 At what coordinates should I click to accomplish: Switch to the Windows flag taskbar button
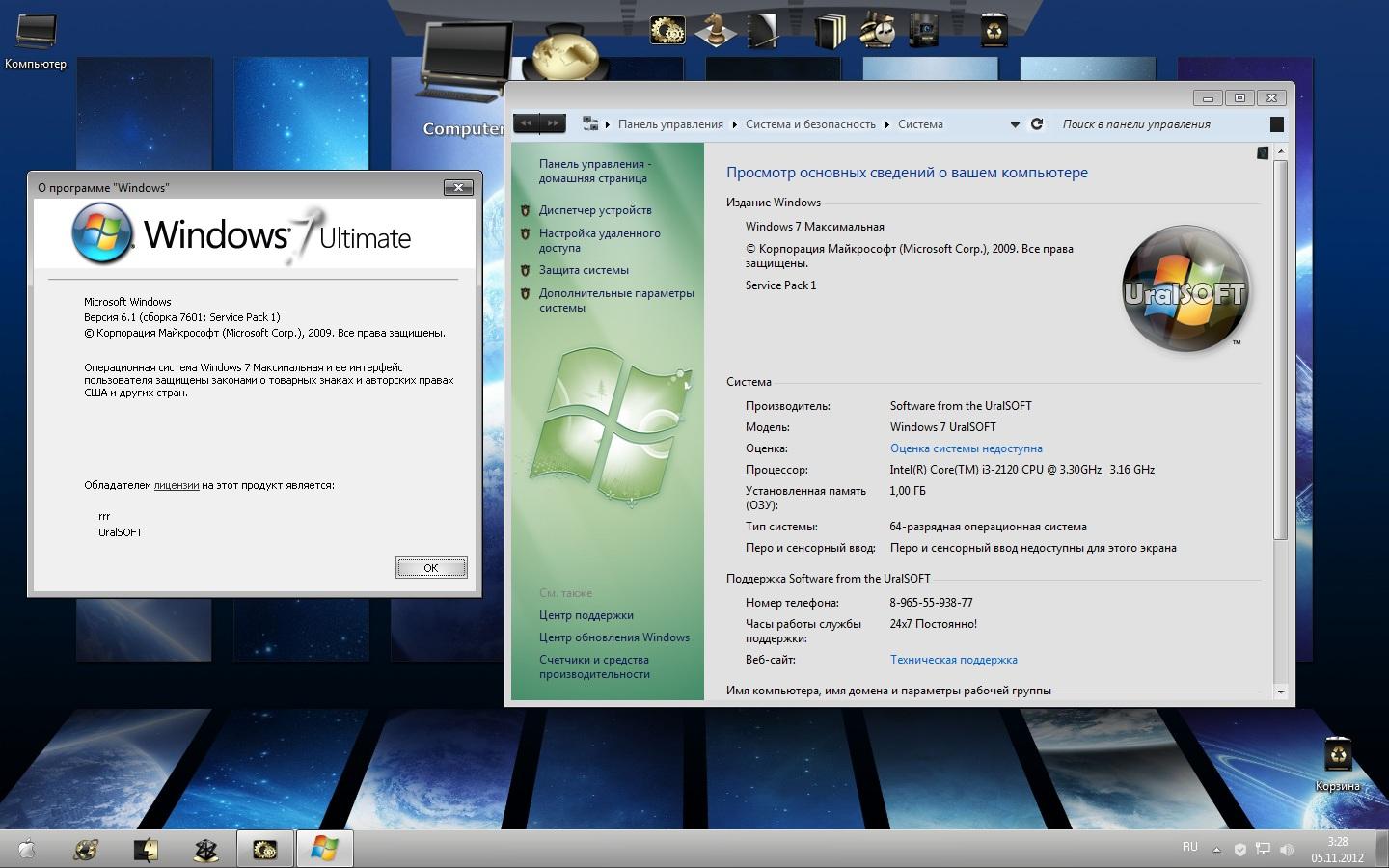coord(324,849)
